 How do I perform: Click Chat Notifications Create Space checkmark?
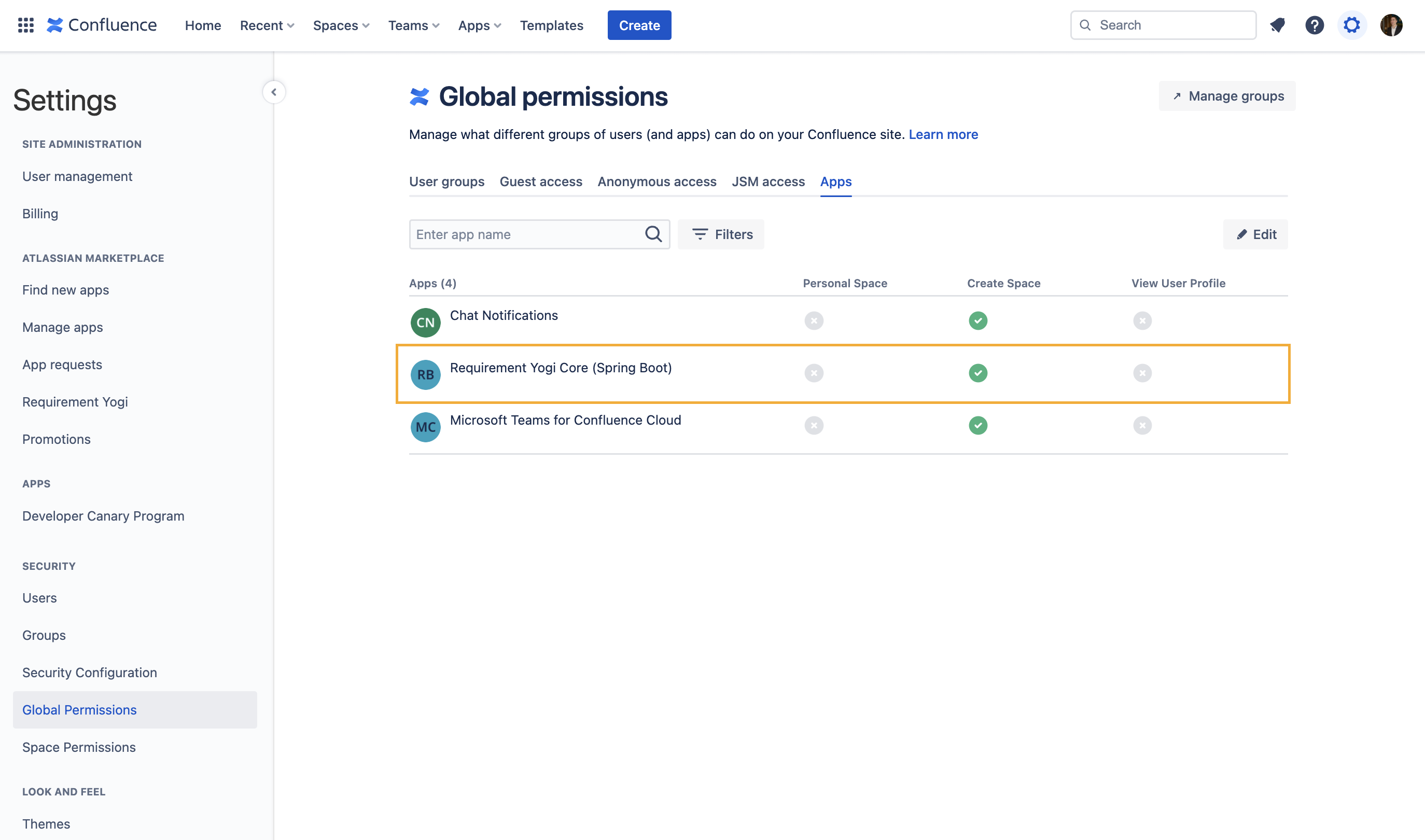[978, 321]
